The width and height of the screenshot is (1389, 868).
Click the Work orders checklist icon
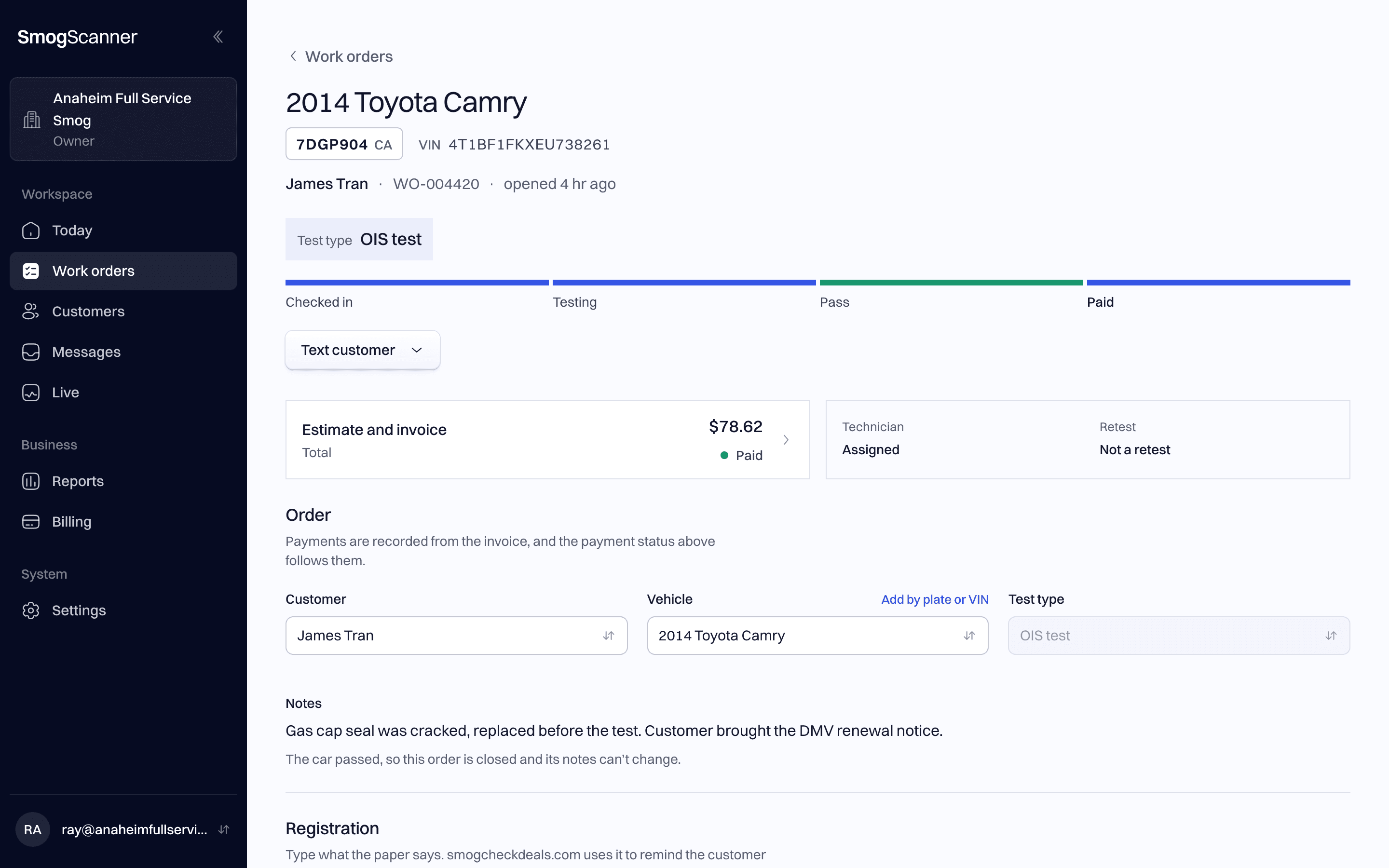point(31,271)
